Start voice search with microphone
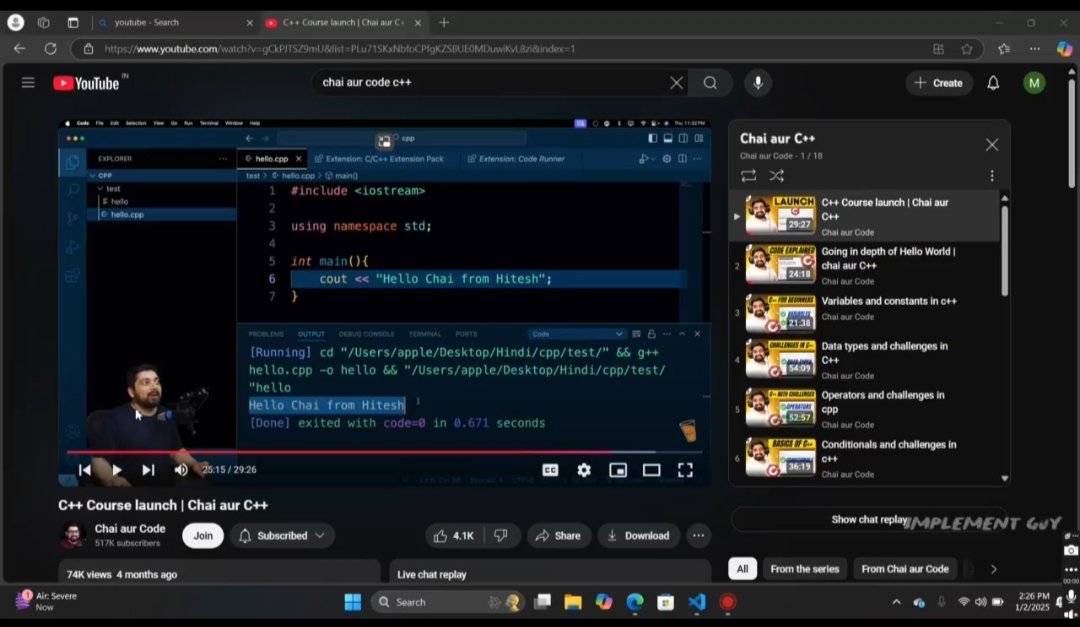The image size is (1080, 627). 758,83
